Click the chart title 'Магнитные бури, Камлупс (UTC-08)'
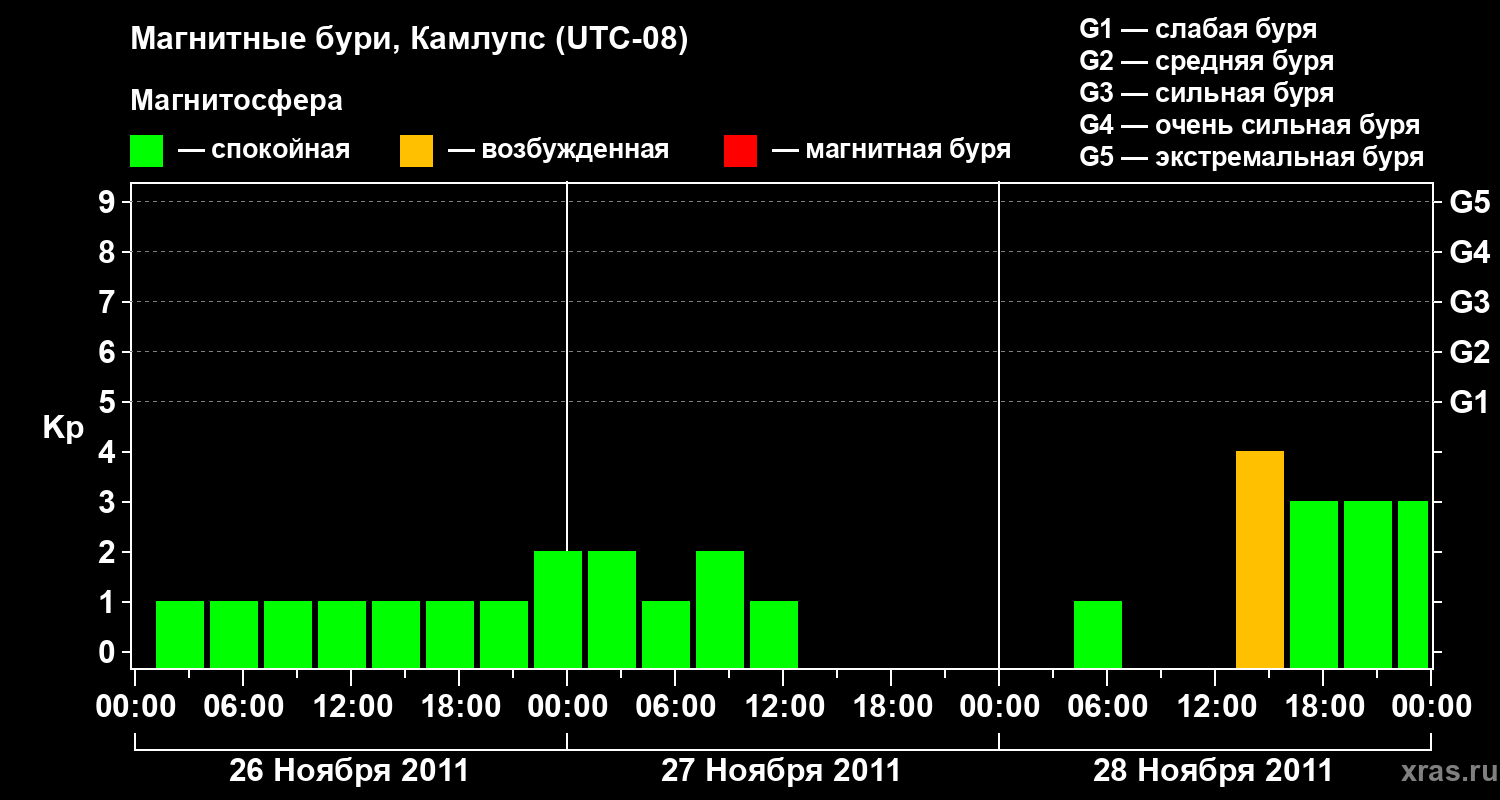The image size is (1500, 800). [x=409, y=40]
